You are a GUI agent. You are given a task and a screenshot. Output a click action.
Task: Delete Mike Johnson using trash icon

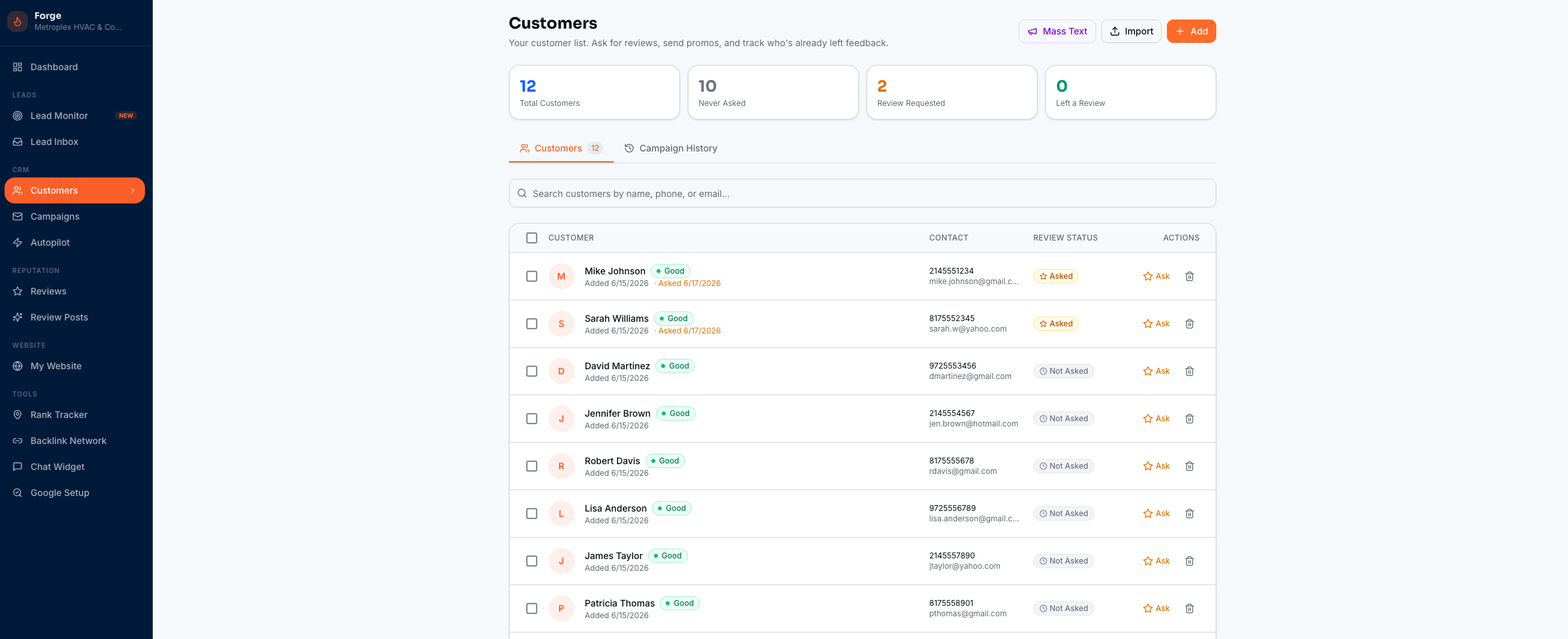(x=1189, y=276)
